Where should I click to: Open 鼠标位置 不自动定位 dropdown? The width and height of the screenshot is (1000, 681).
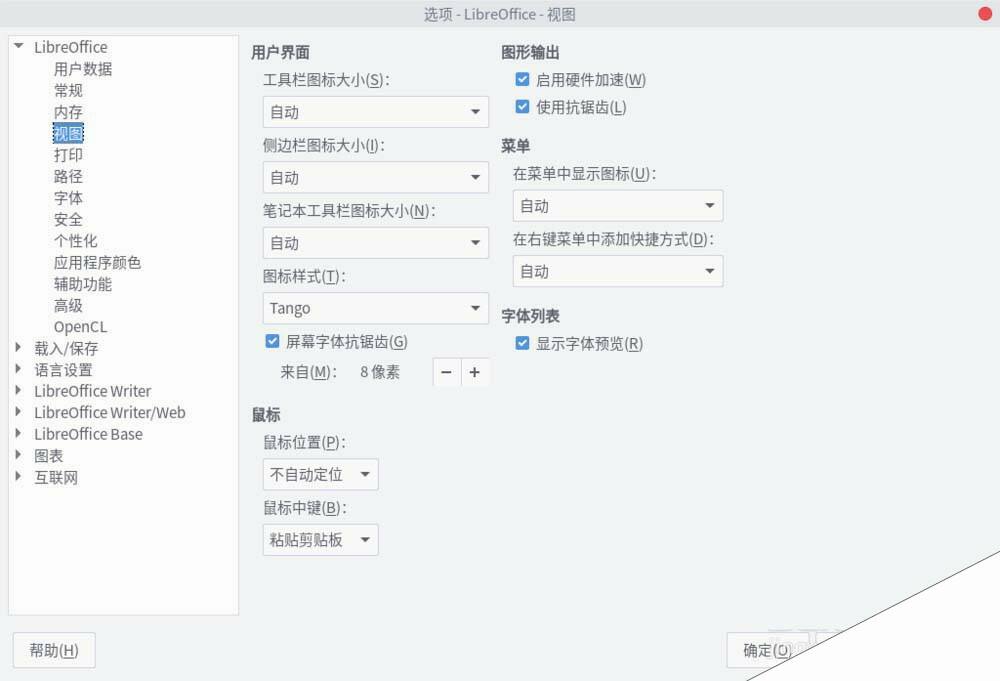point(320,474)
